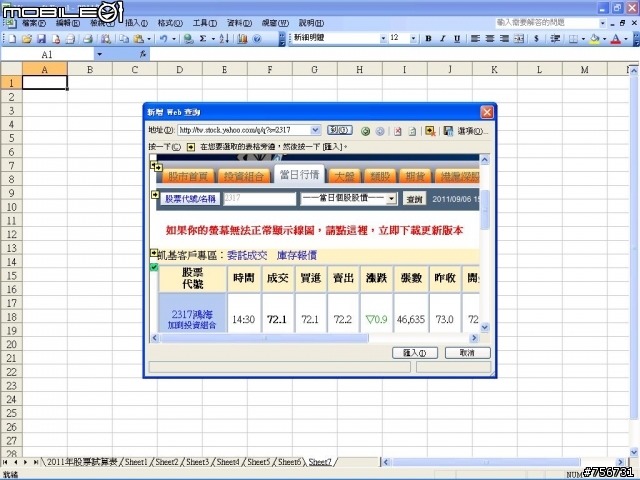Image resolution: width=640 pixels, height=480 pixels.
Task: Select the table arrow beside 凱基客戶專區
Action: click(153, 253)
